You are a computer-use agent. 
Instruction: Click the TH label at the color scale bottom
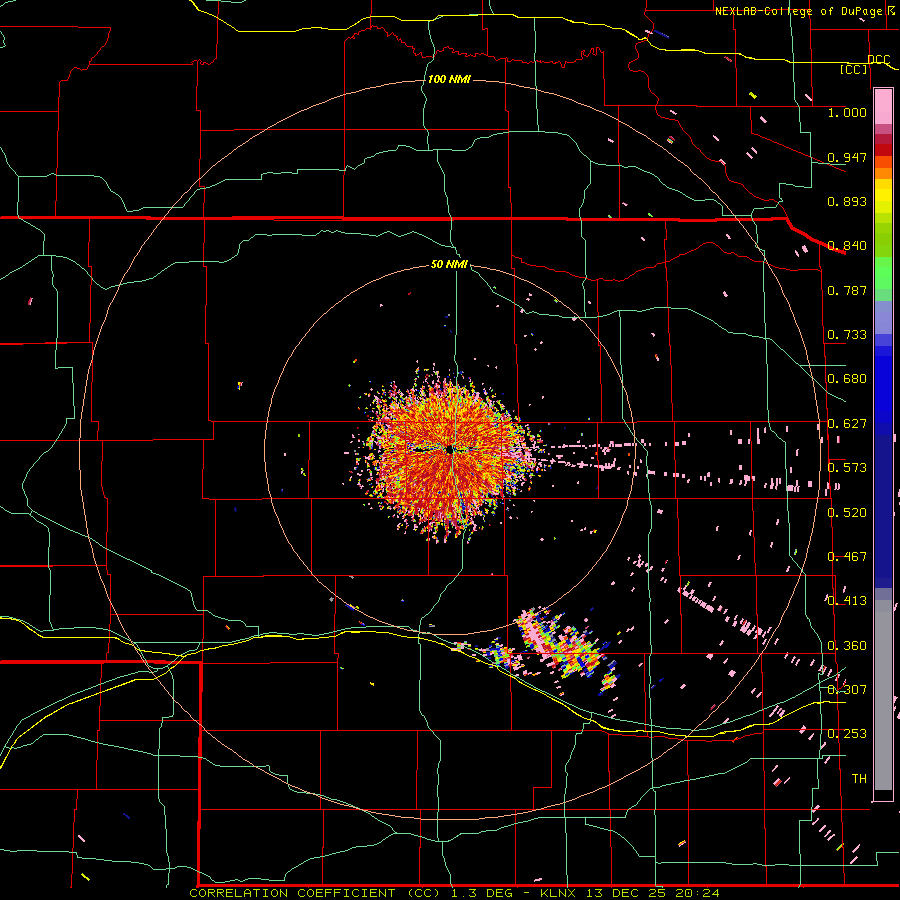coord(859,779)
